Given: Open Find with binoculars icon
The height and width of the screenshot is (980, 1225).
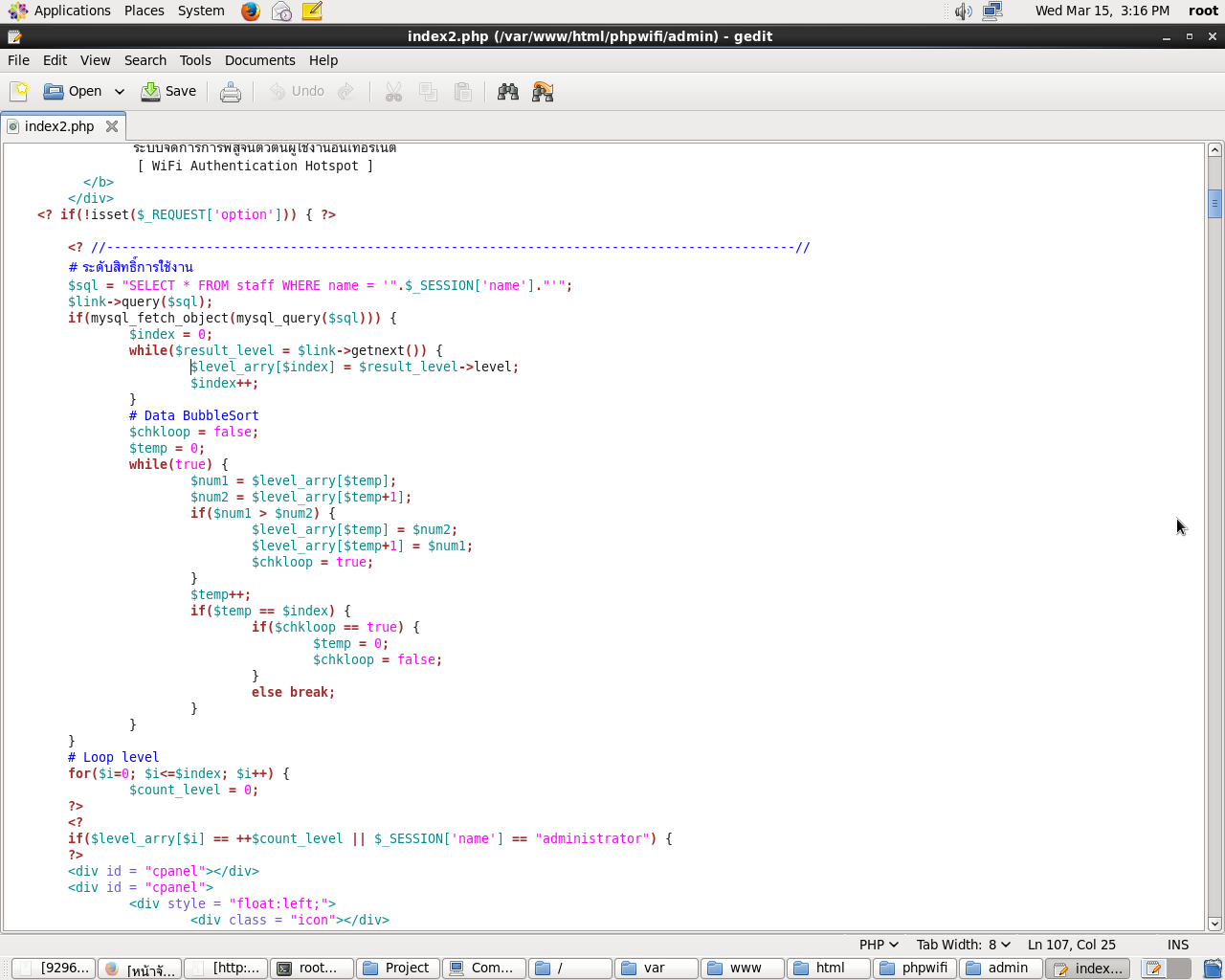Looking at the screenshot, I should coord(508,92).
